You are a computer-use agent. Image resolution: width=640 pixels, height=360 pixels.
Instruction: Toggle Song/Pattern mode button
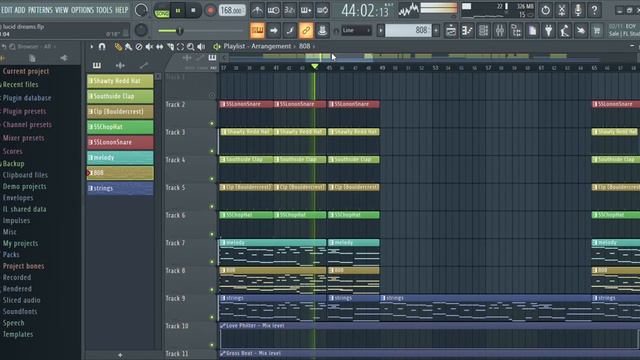[x=162, y=11]
